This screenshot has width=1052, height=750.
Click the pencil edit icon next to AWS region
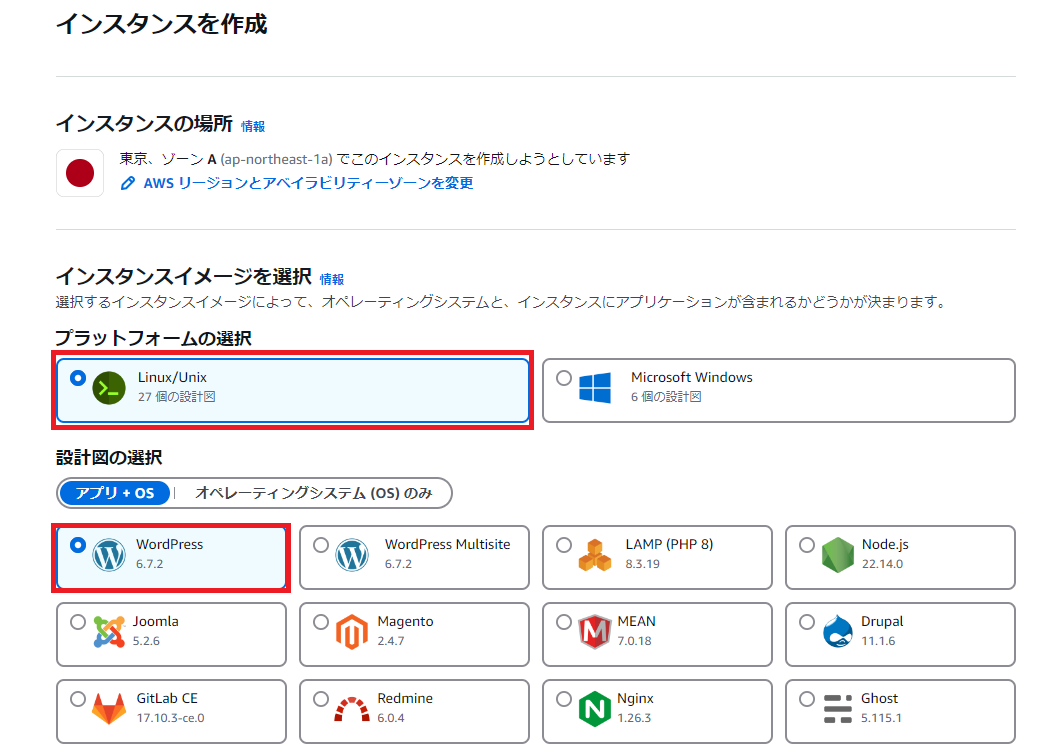[128, 183]
